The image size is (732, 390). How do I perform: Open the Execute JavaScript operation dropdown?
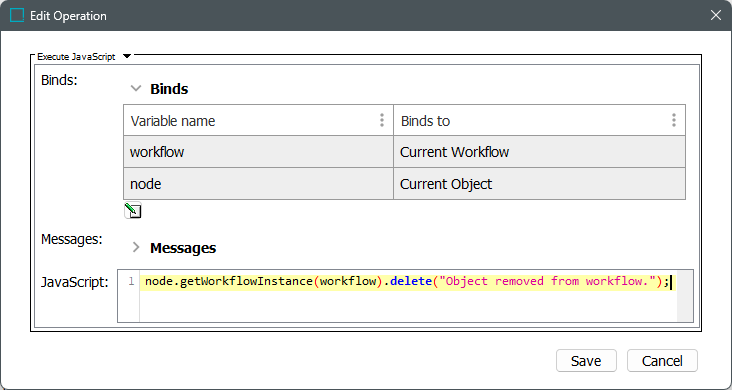pos(127,57)
